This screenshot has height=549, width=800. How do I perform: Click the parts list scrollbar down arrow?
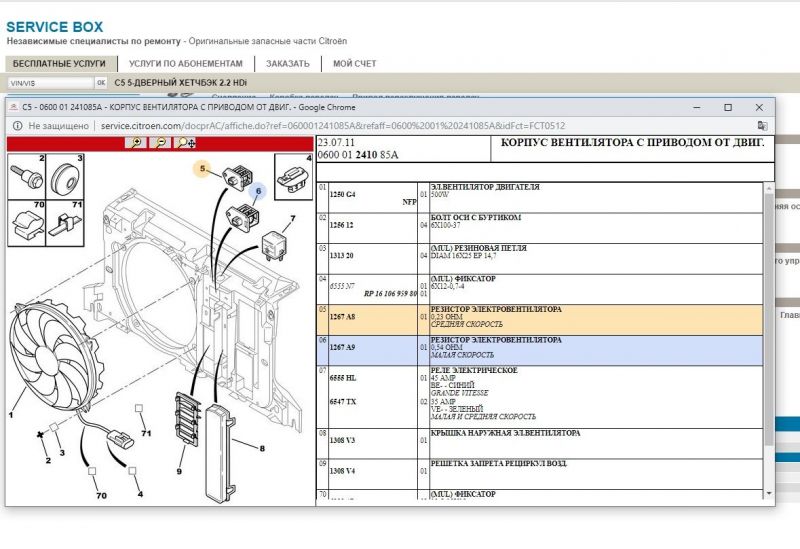[x=768, y=493]
